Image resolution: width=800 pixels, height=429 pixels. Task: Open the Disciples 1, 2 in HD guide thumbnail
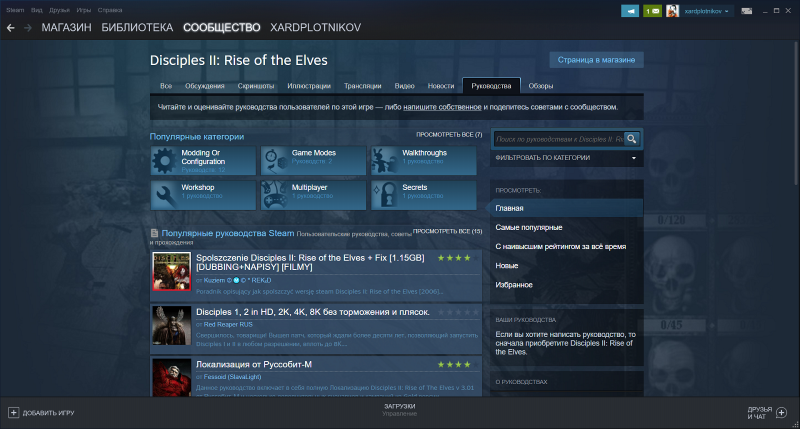171,325
